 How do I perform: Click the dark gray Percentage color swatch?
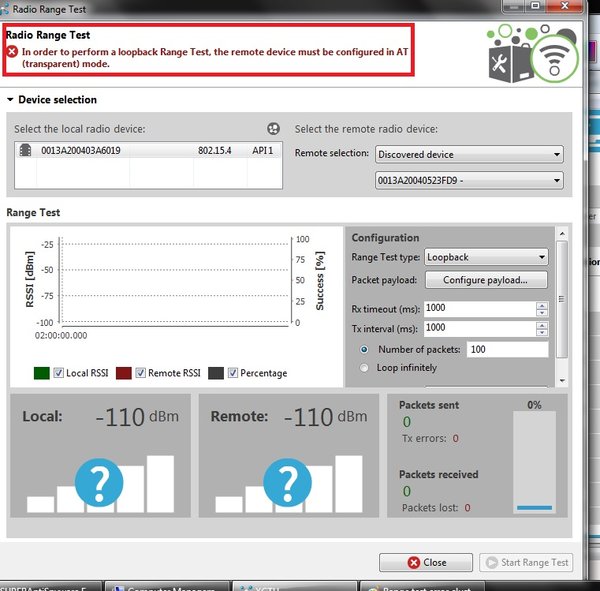216,373
